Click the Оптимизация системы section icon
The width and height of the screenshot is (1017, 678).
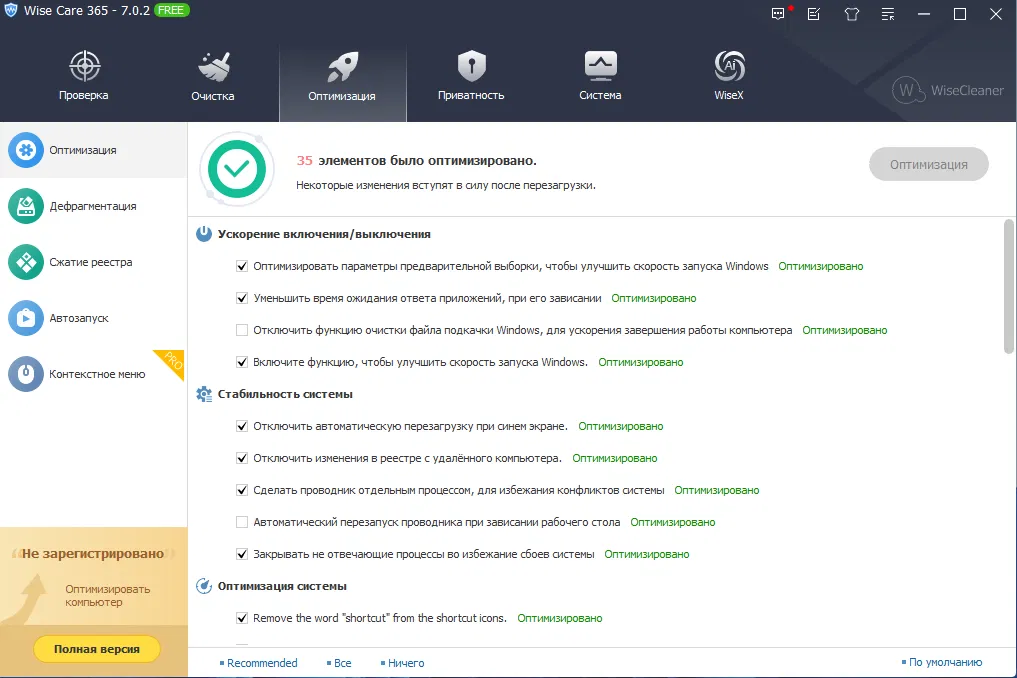204,586
